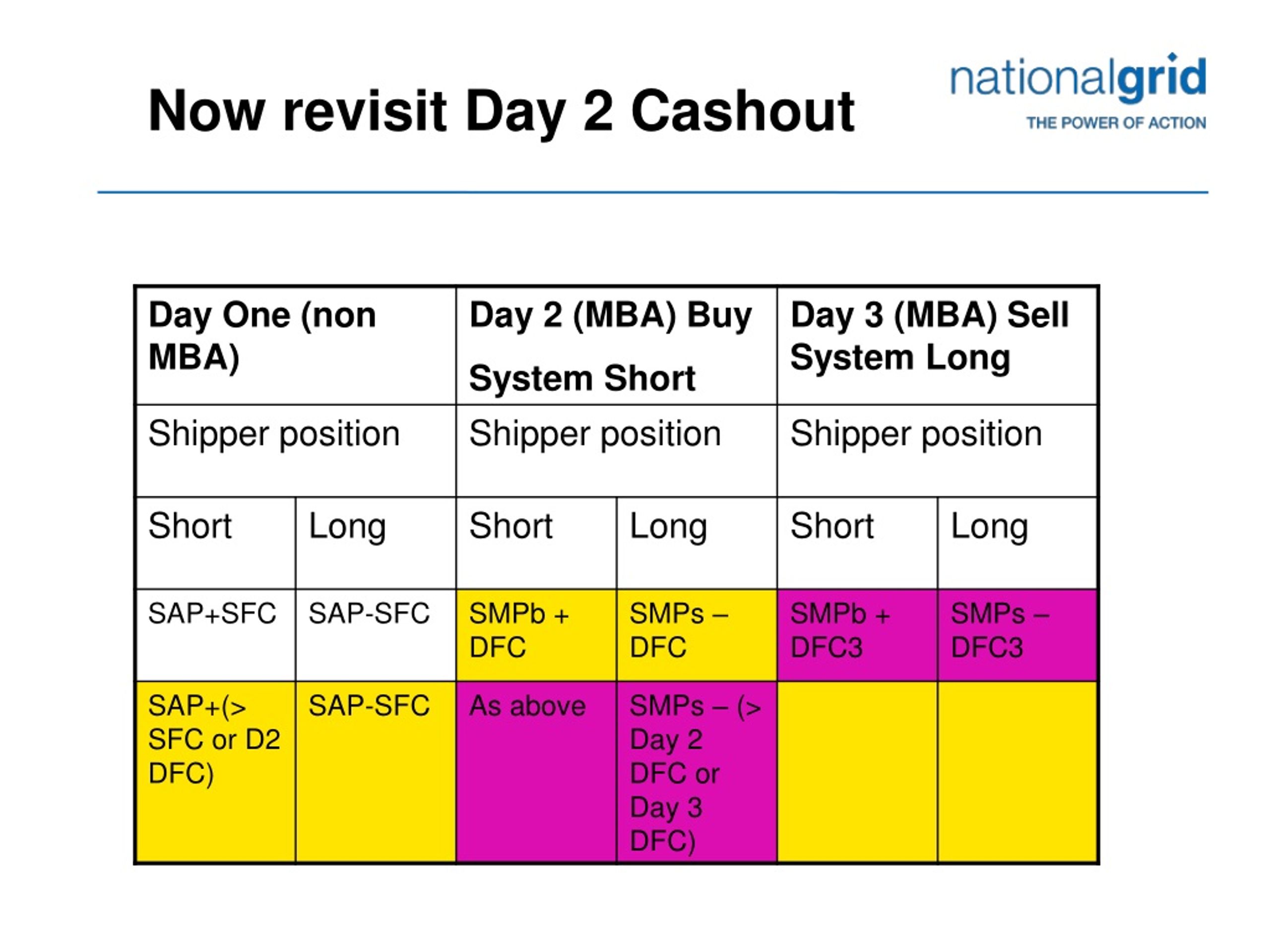Image resolution: width=1270 pixels, height=952 pixels.
Task: Click the empty yellow cell under Day 3 Long
Action: pyautogui.click(x=1018, y=772)
